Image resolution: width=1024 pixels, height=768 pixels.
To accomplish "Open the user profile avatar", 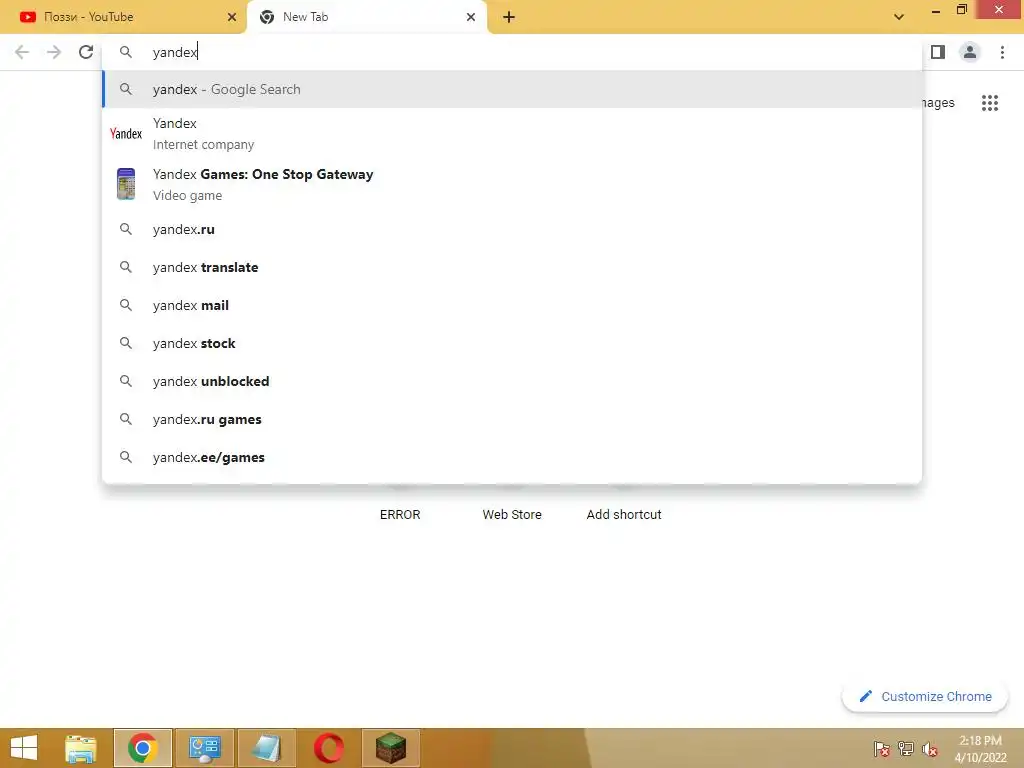I will point(970,52).
